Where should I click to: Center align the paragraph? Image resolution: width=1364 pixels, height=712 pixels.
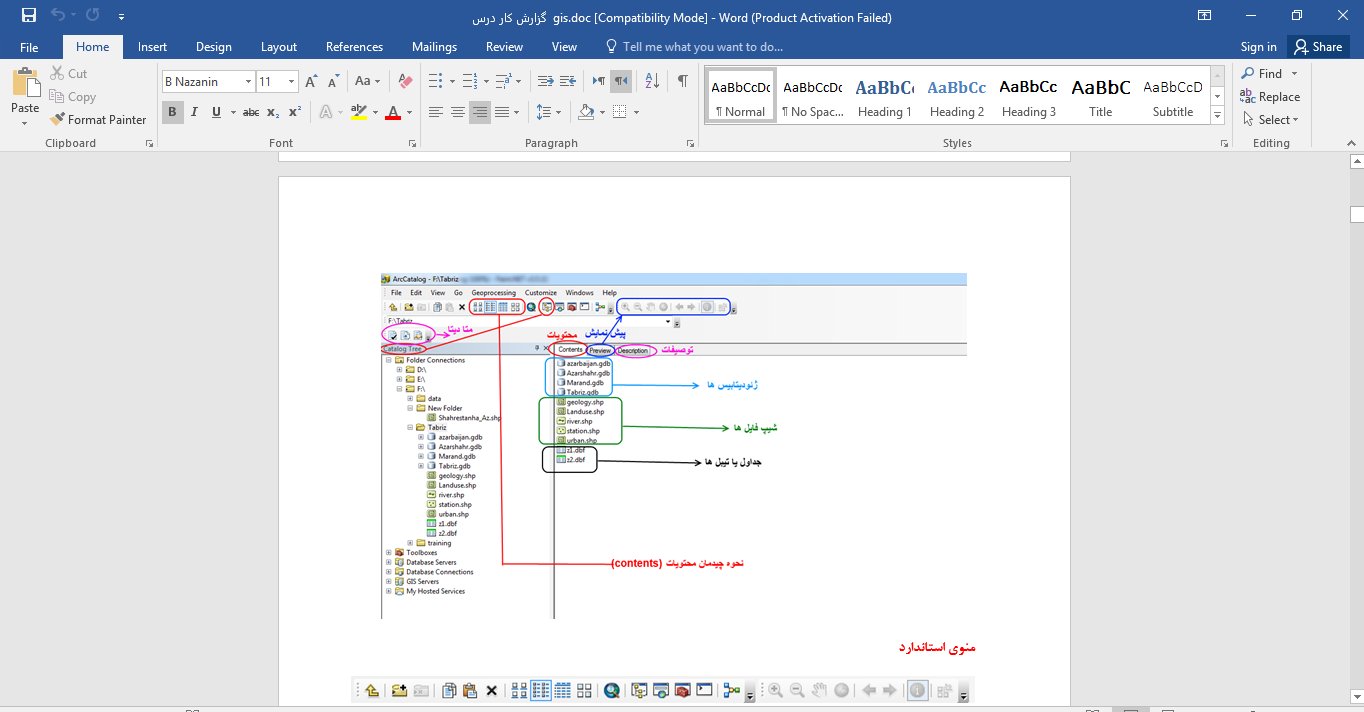click(x=457, y=112)
